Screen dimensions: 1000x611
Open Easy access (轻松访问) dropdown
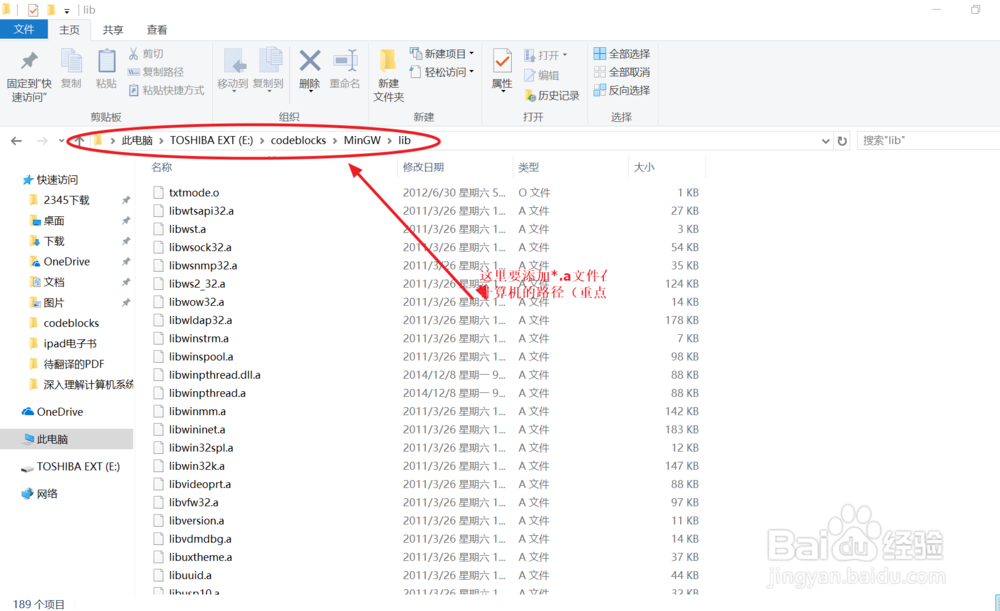pyautogui.click(x=441, y=72)
